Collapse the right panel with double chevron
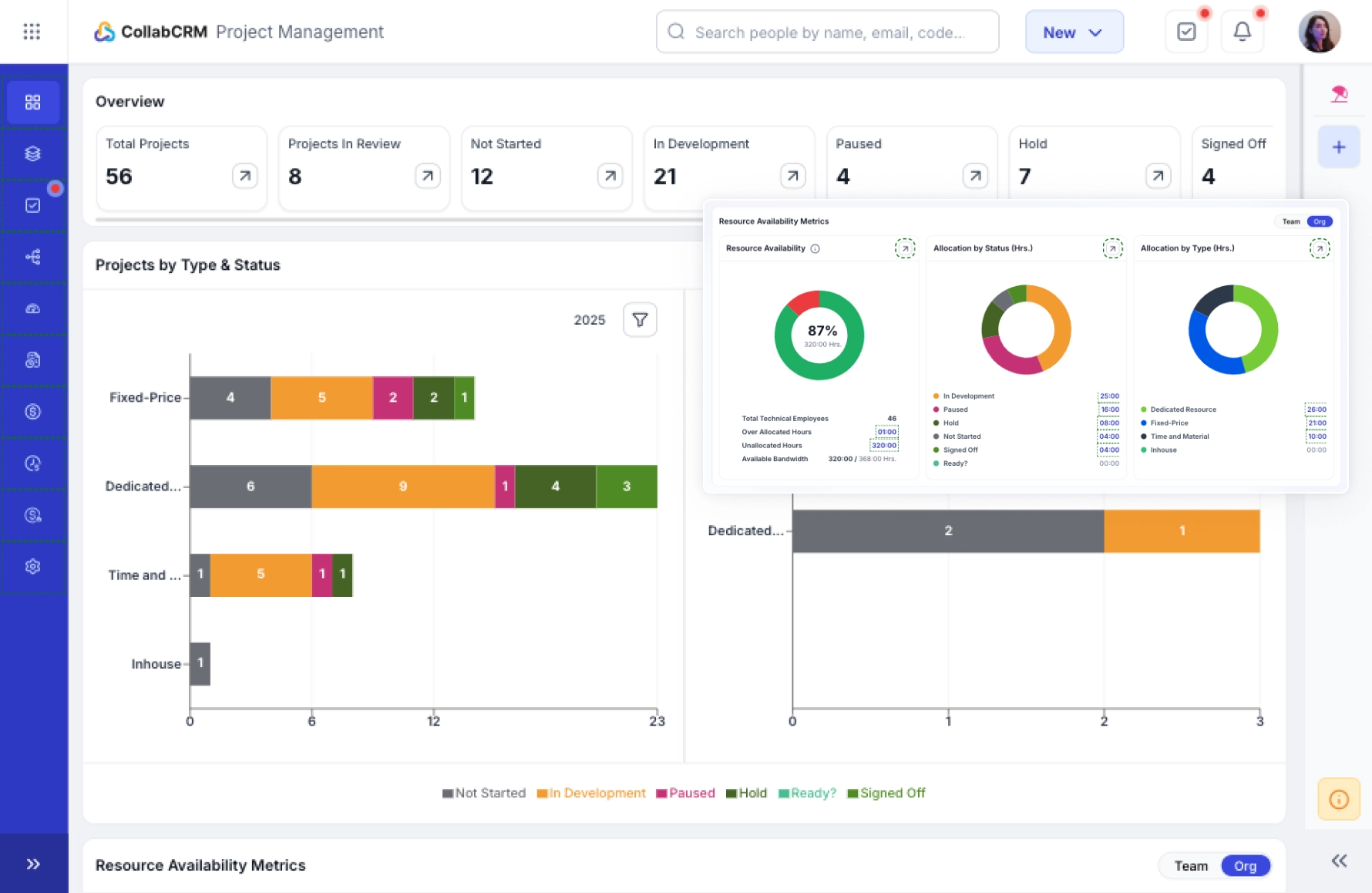 point(1339,862)
